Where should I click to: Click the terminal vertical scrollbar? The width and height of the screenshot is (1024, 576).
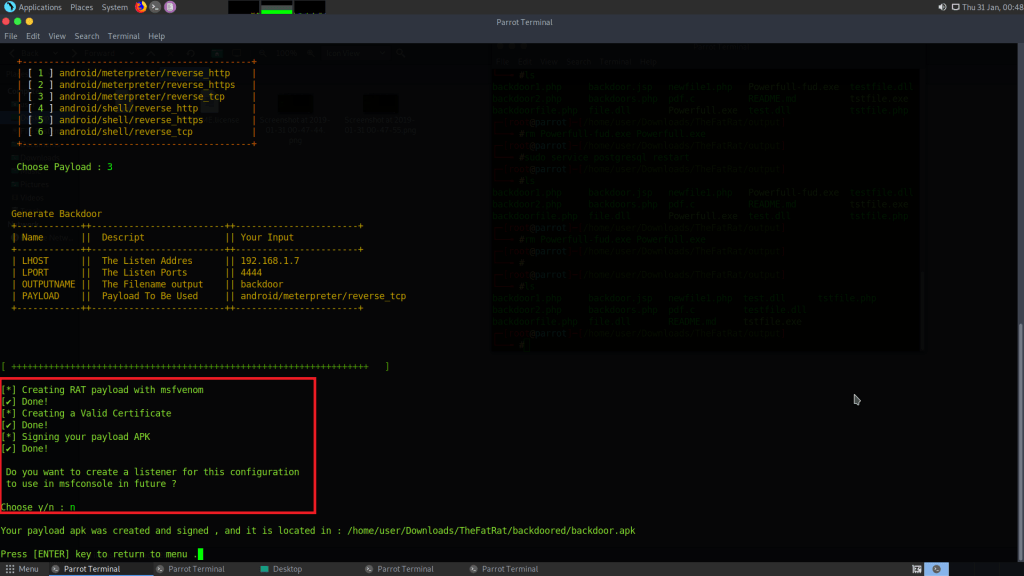[1020, 443]
